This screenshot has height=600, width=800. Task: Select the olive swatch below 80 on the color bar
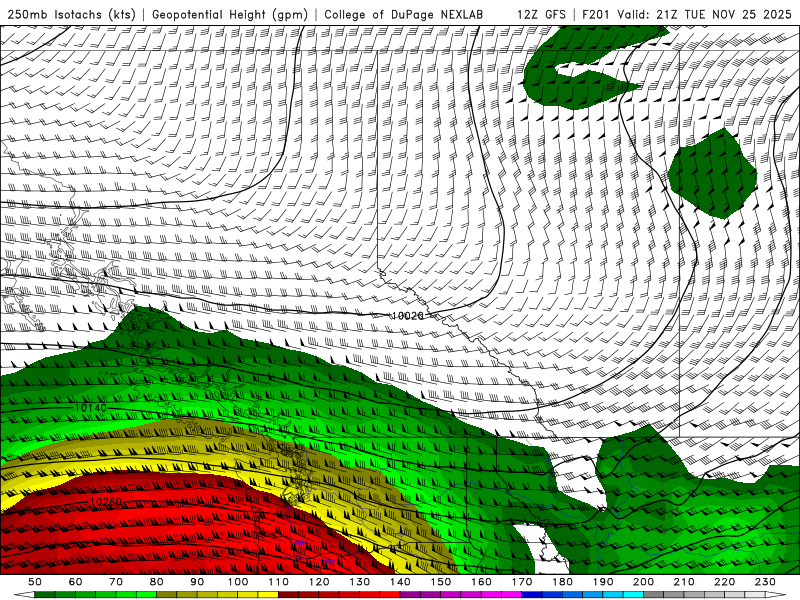click(166, 595)
